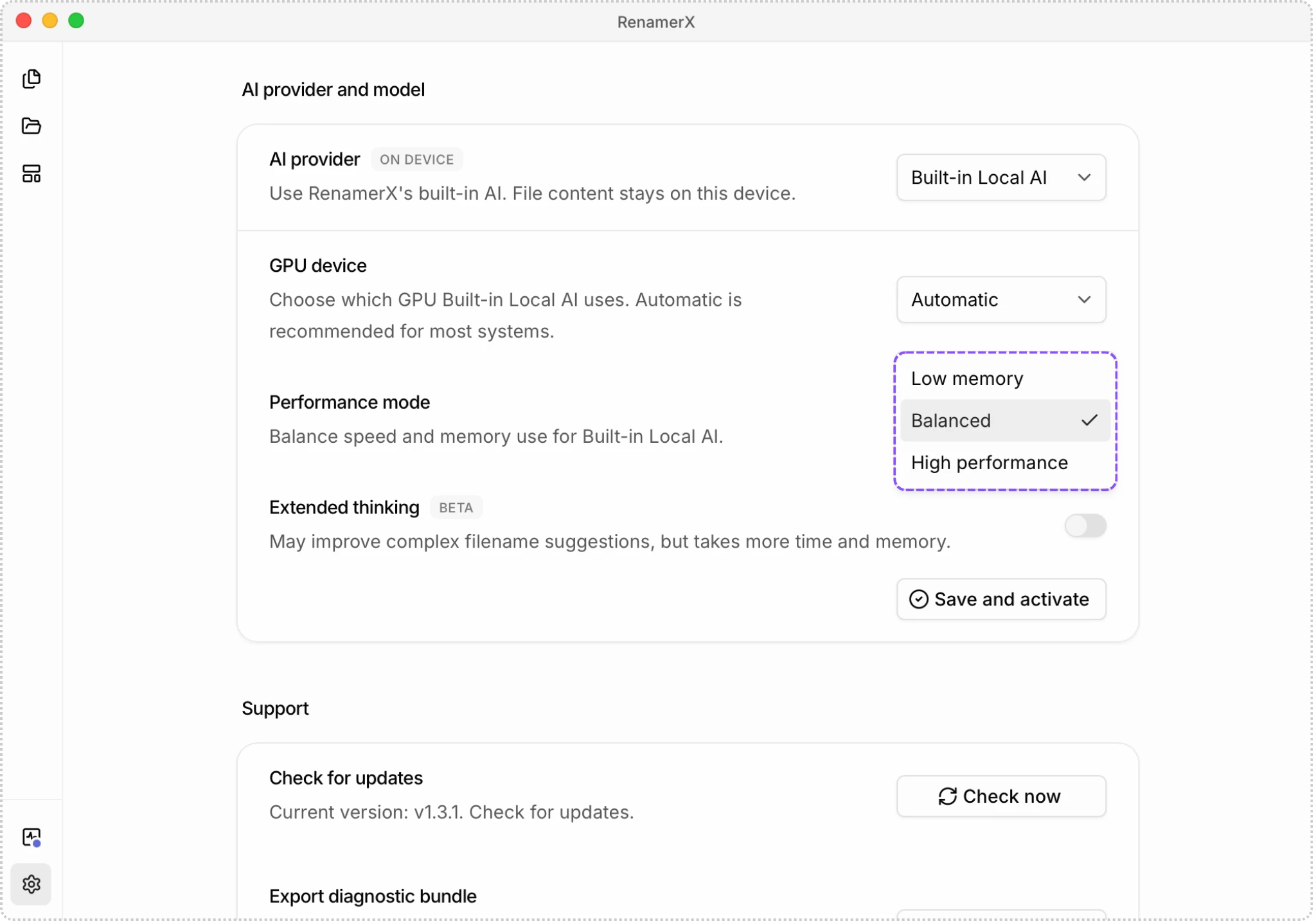Click the checkmark circle icon in Save and activate
This screenshot has height=921, width=1316.
pyautogui.click(x=918, y=599)
